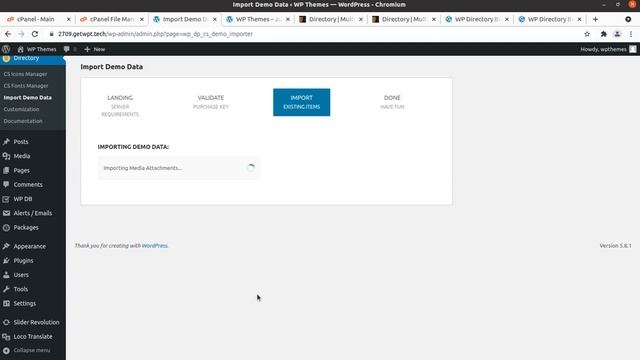Close the cPanel - Main tab
The height and width of the screenshot is (360, 640).
(69, 19)
